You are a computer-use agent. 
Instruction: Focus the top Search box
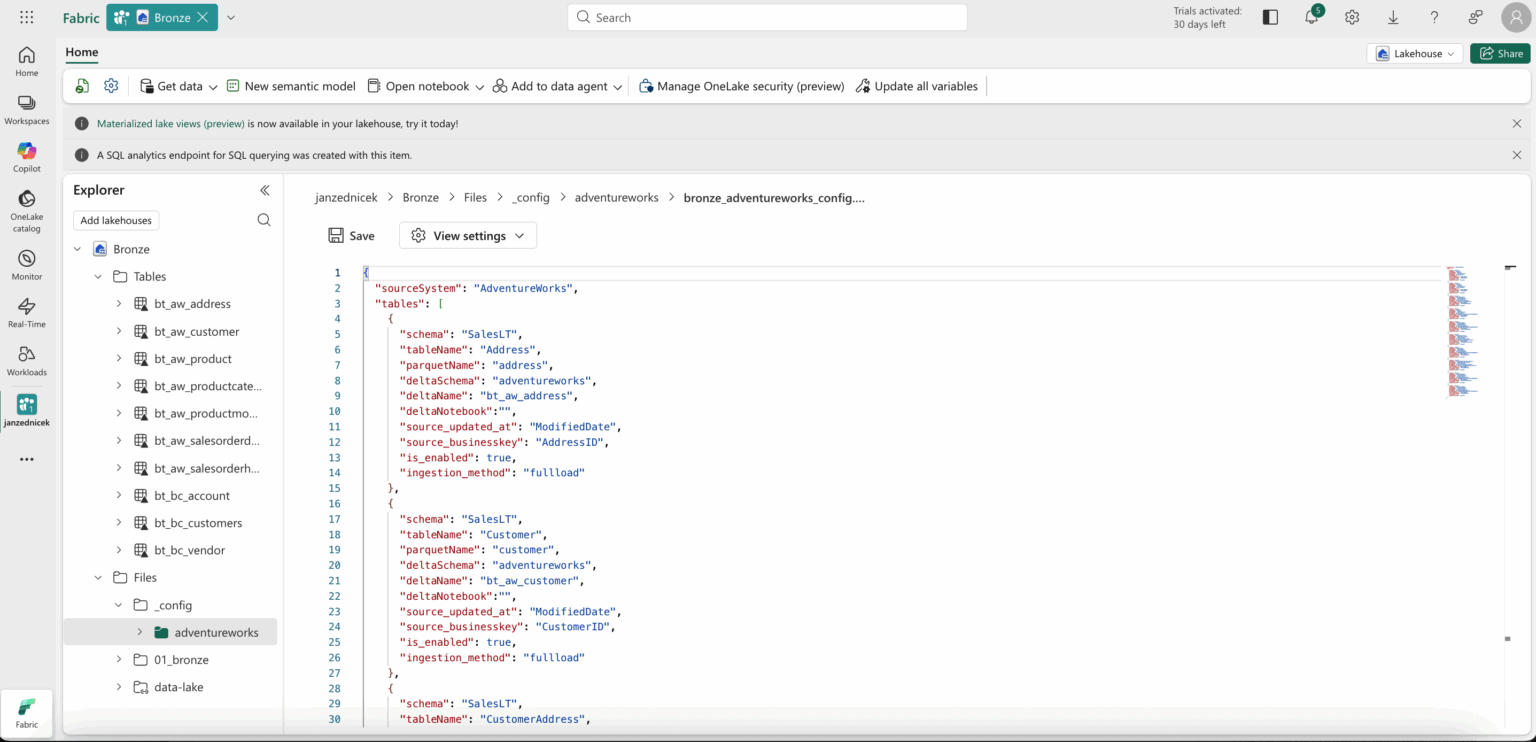coord(767,17)
